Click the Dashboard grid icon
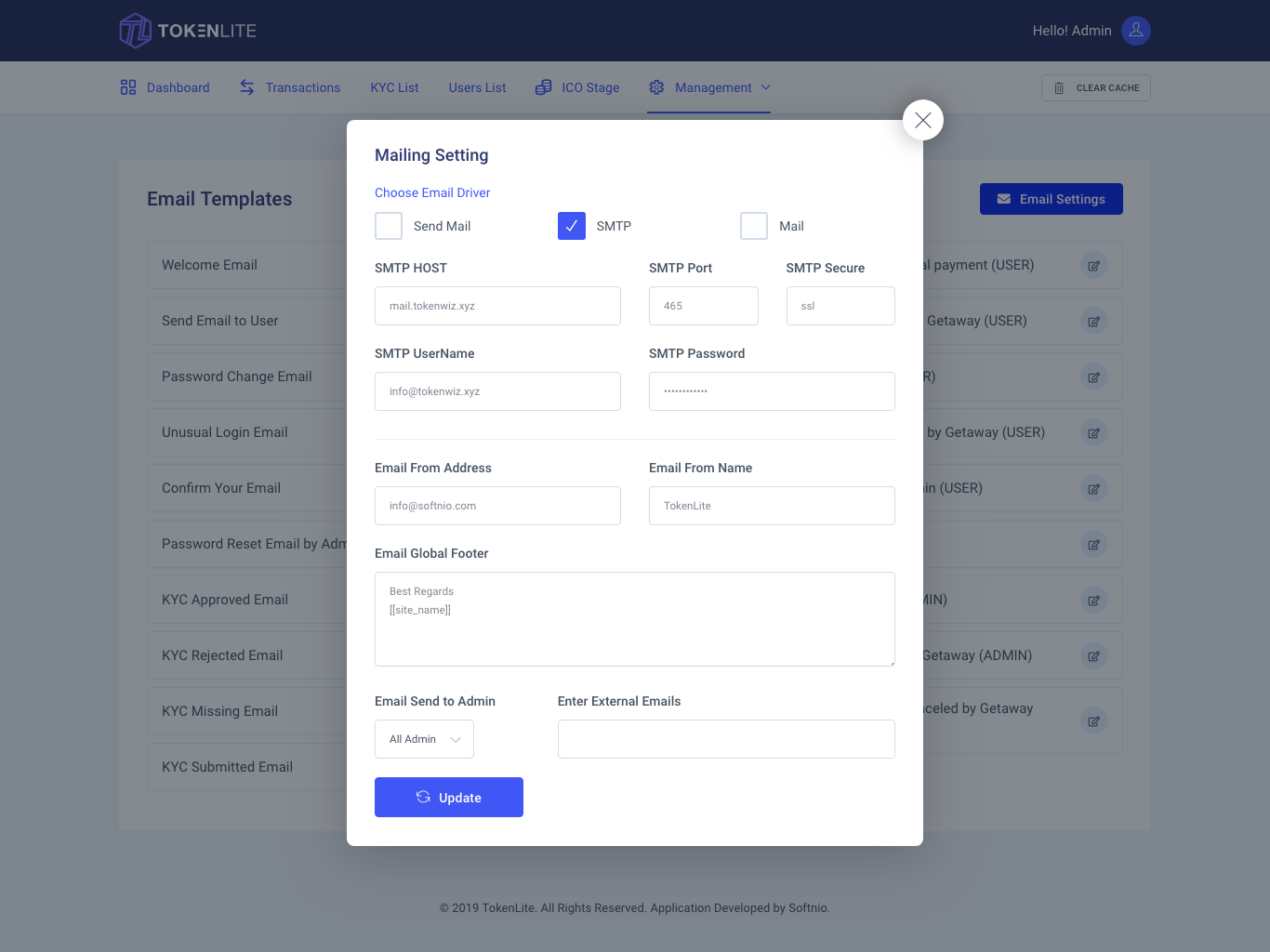Viewport: 1270px width, 952px height. 128,86
